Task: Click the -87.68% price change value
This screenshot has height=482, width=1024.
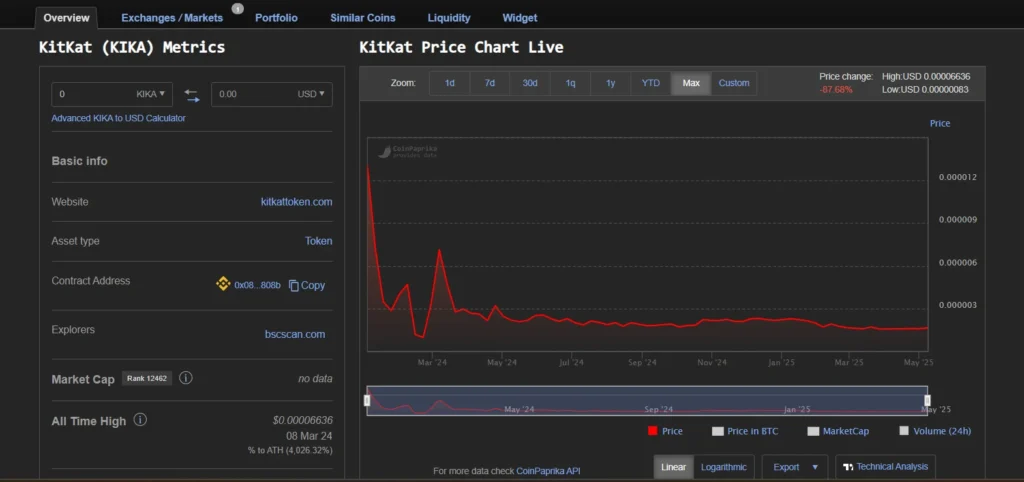Action: (836, 89)
